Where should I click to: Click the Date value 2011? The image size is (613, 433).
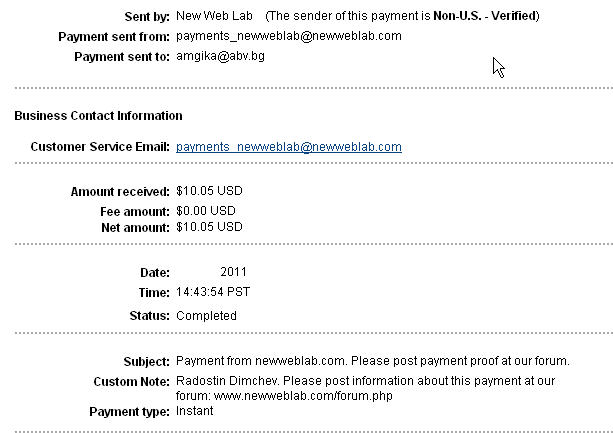point(233,272)
